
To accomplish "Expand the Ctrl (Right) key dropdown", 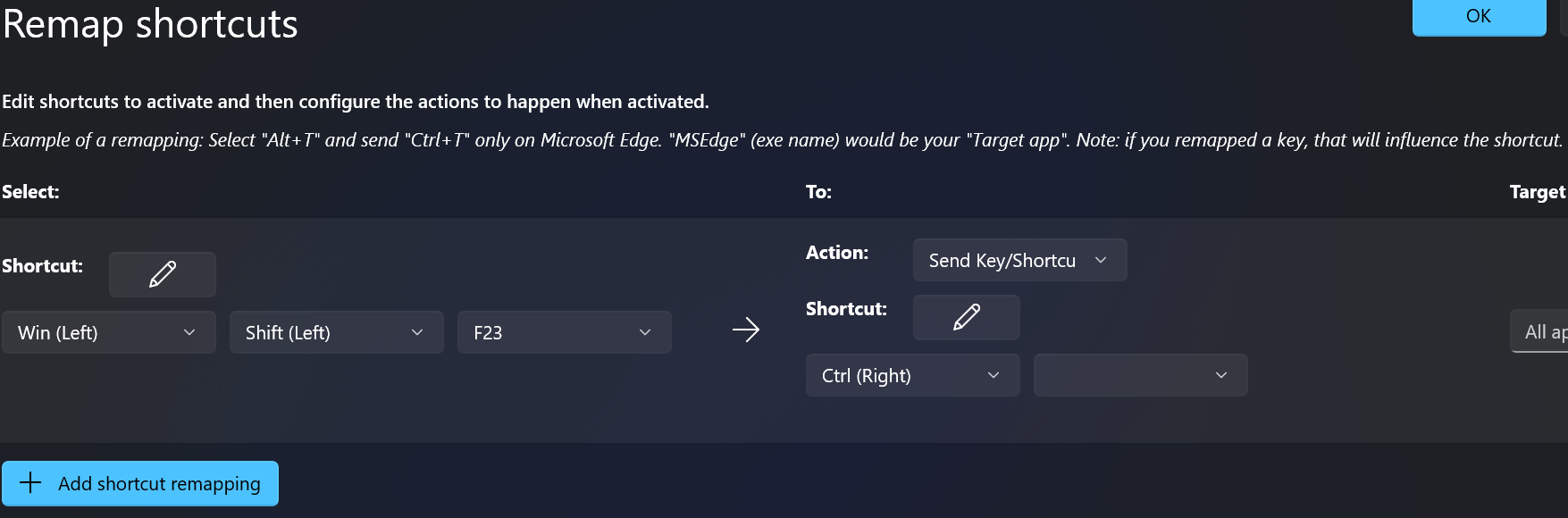I will (x=913, y=375).
